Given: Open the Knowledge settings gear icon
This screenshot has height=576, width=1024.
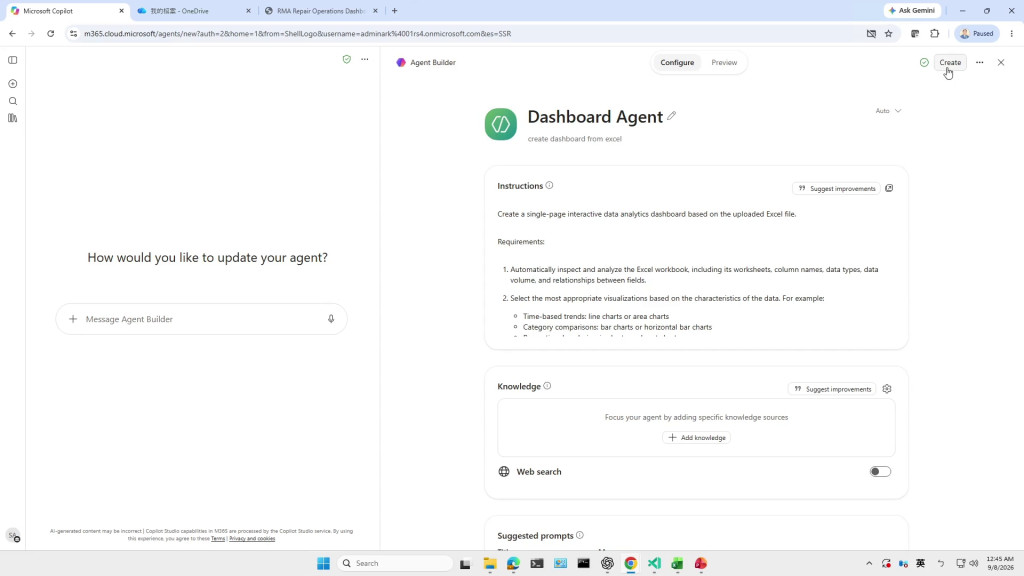Looking at the screenshot, I should point(887,389).
